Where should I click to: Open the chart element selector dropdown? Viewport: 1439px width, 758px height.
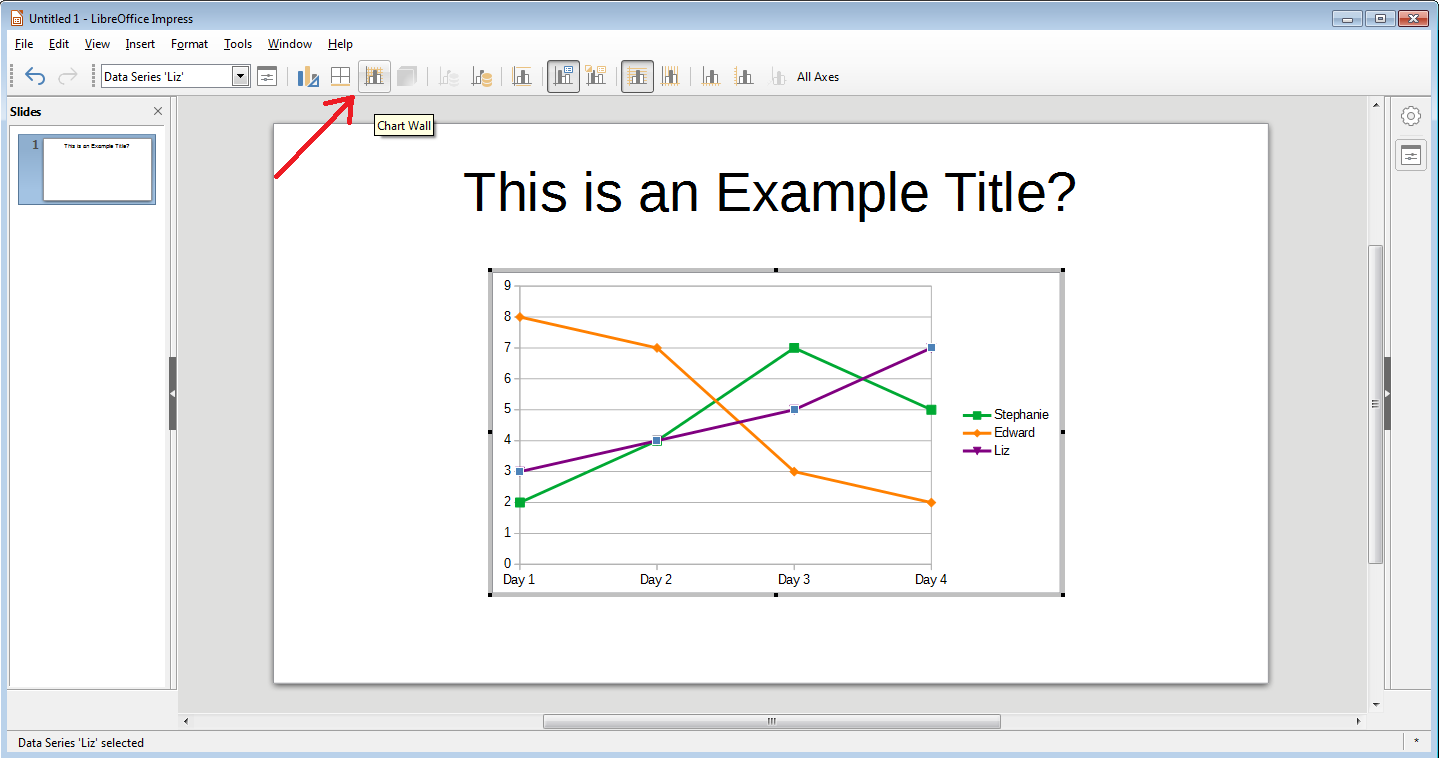(x=239, y=75)
